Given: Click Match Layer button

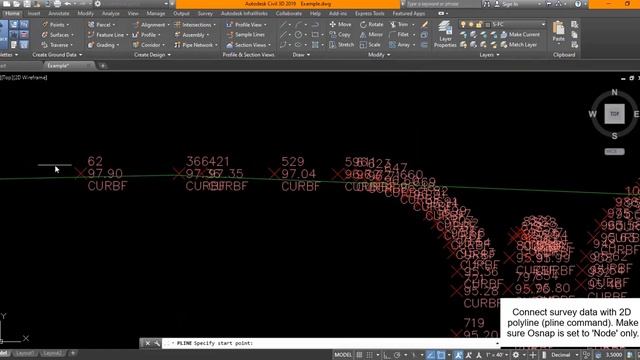Looking at the screenshot, I should point(519,45).
